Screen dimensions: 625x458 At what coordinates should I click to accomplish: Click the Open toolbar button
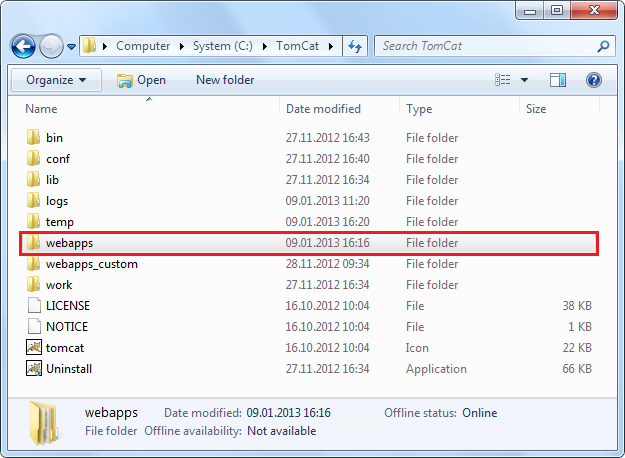(141, 80)
